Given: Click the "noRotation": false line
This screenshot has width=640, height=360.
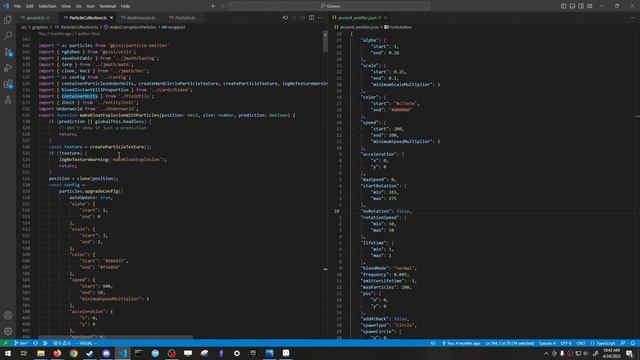Looking at the screenshot, I should pyautogui.click(x=387, y=211).
